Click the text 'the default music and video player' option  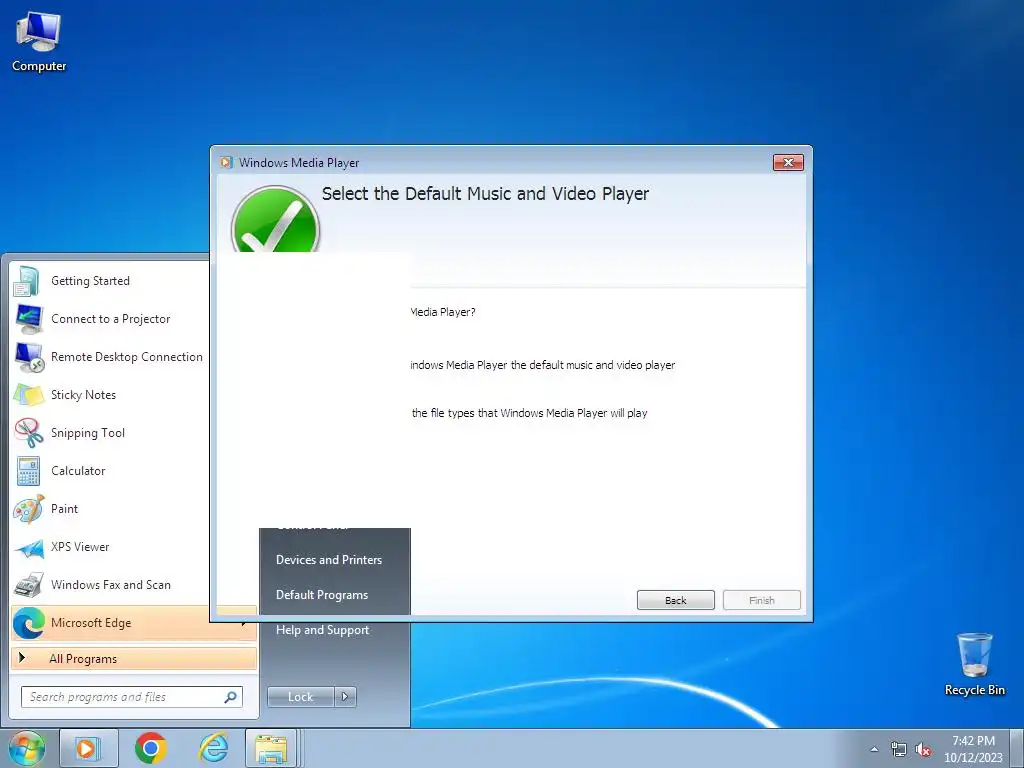pyautogui.click(x=593, y=365)
